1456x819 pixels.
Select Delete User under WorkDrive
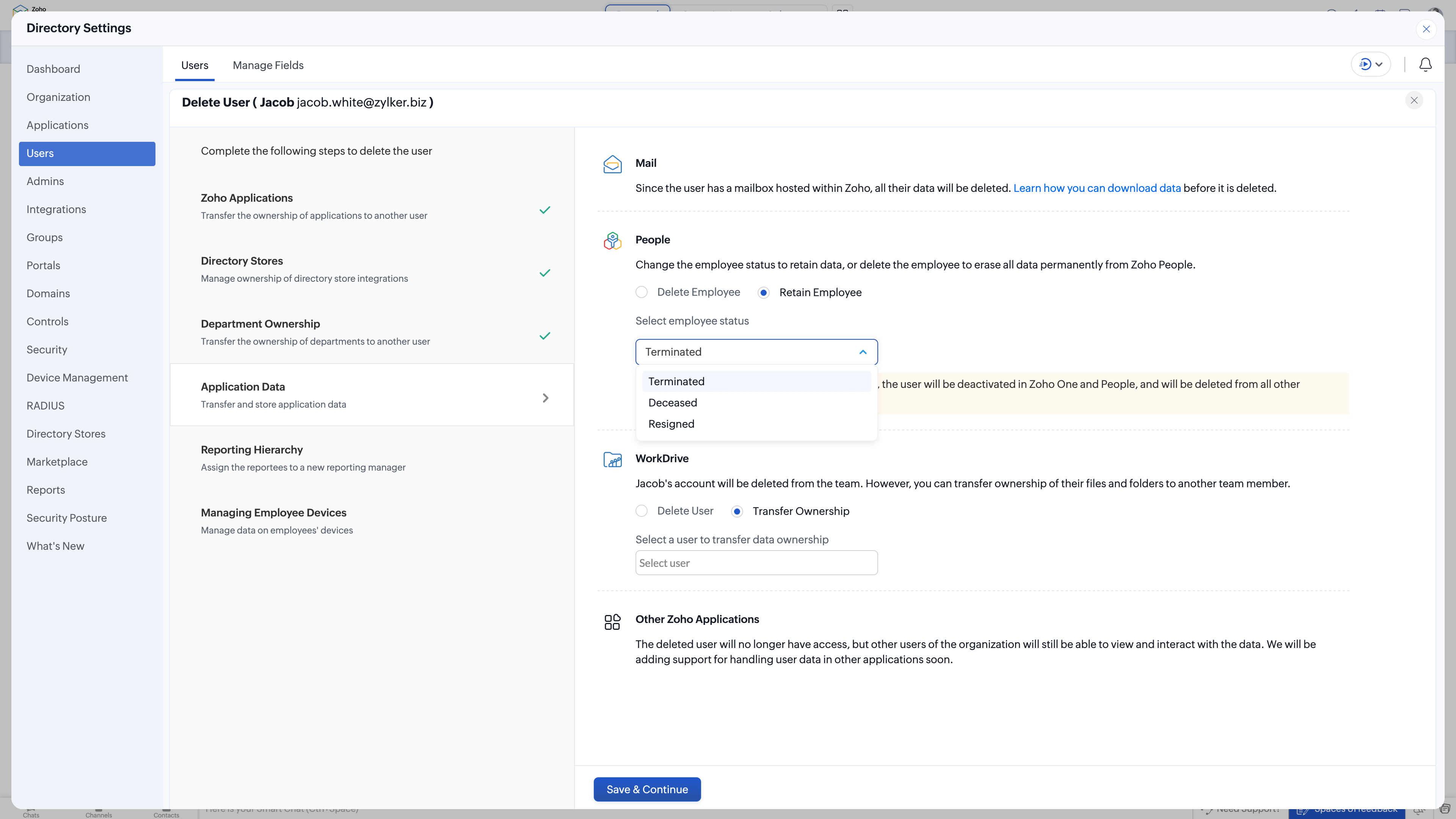point(642,510)
